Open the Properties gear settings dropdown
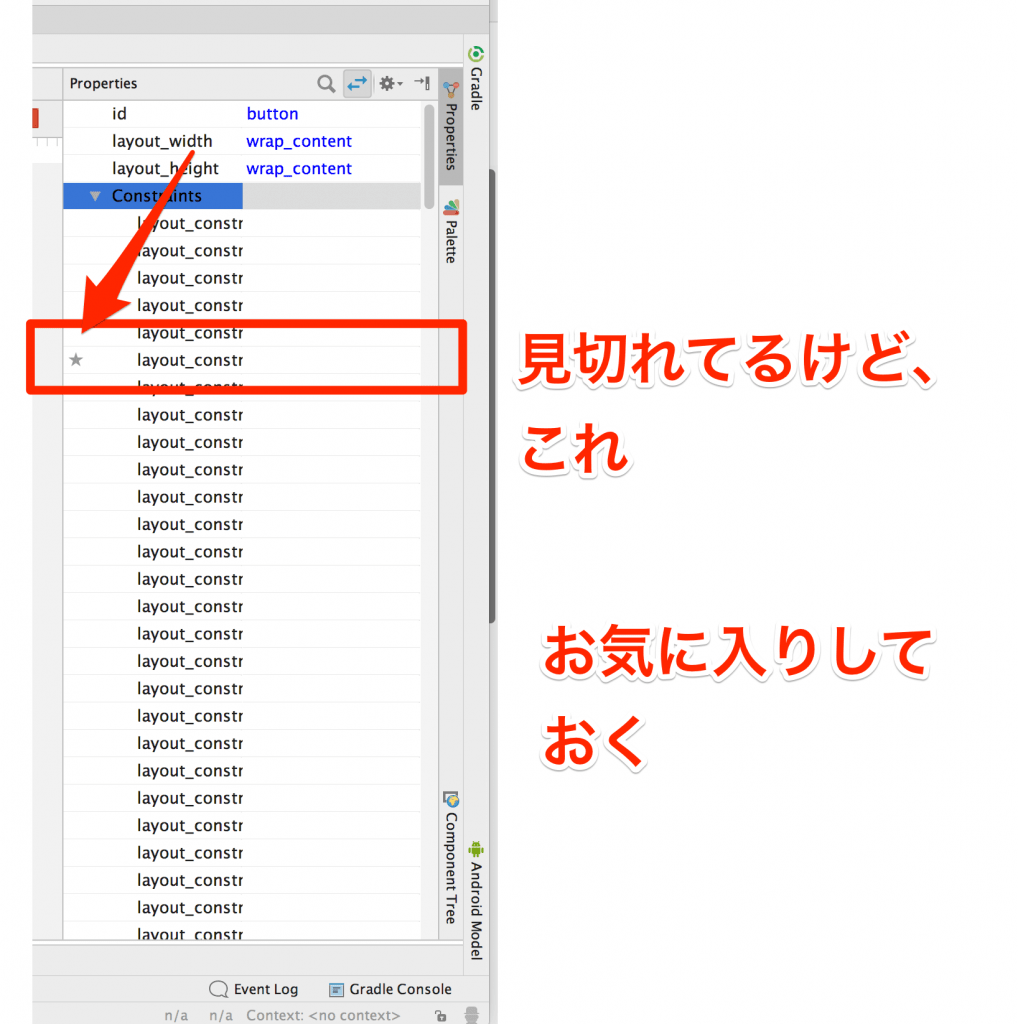Screen dimensions: 1018x1024 pos(390,84)
